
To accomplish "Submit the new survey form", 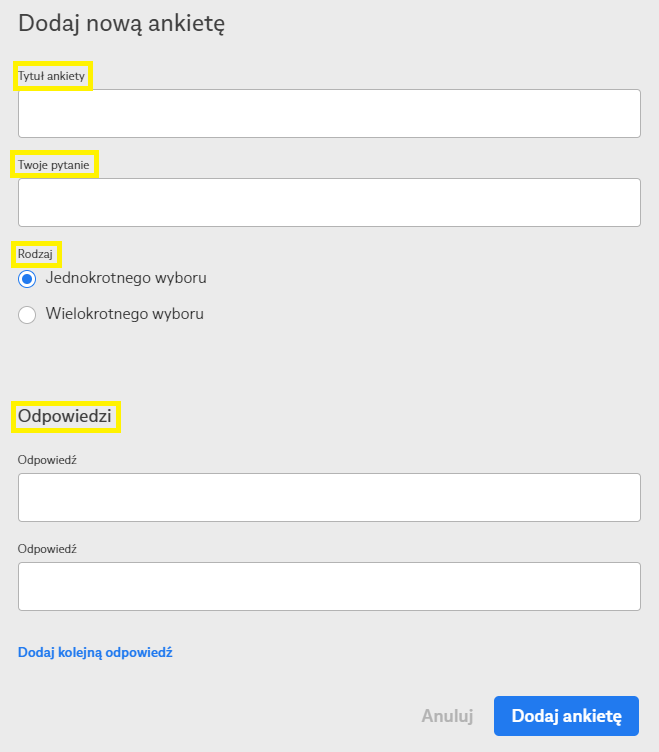I will coord(566,716).
